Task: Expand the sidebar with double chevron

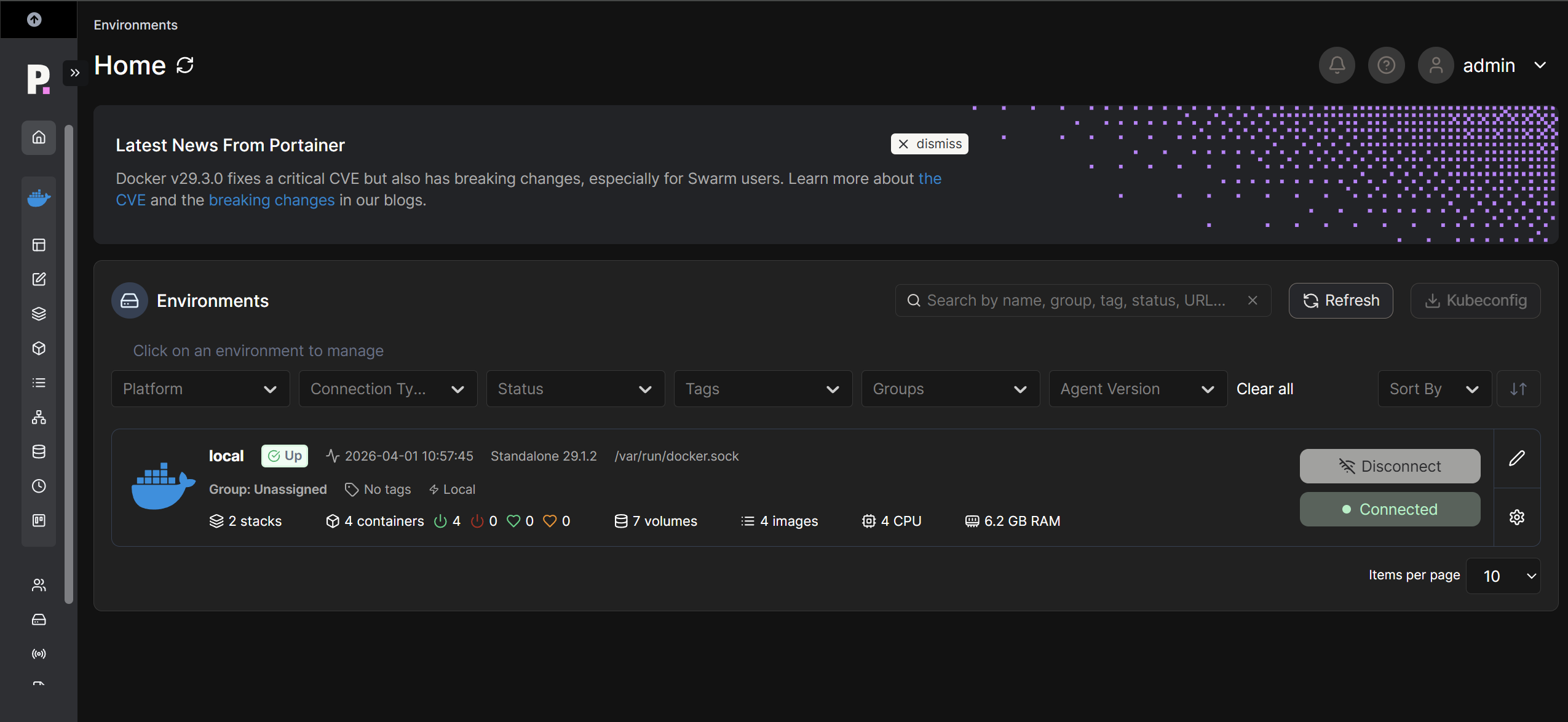Action: tap(74, 73)
